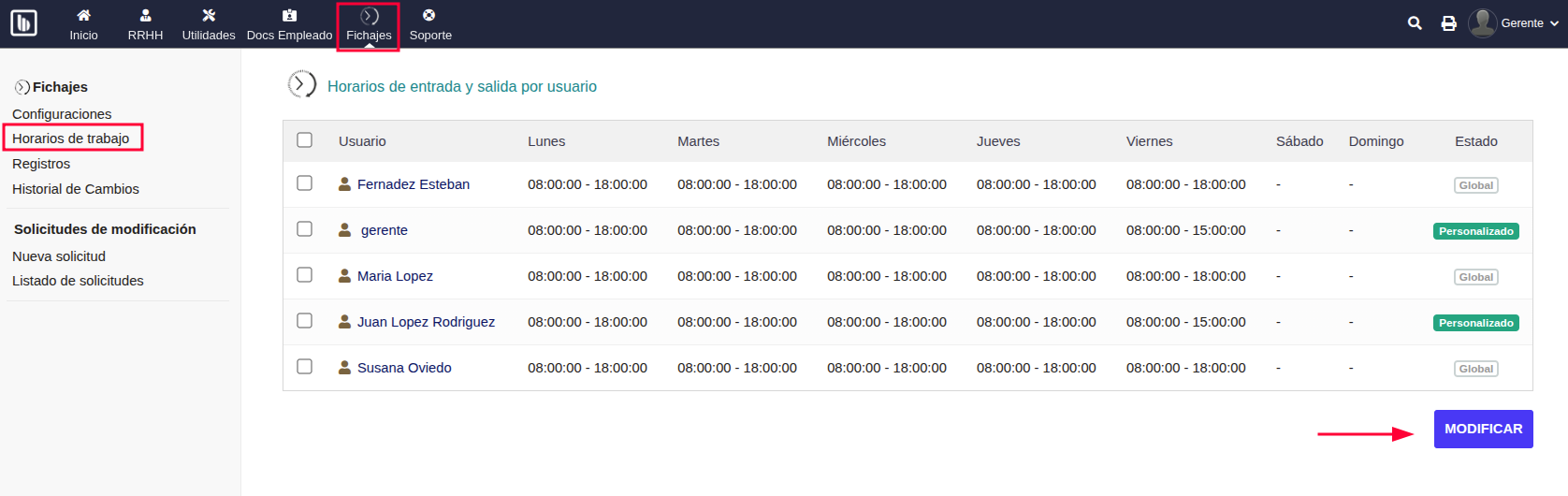Go to Registros in sidebar
Image resolution: width=1568 pixels, height=496 pixels.
(x=41, y=164)
